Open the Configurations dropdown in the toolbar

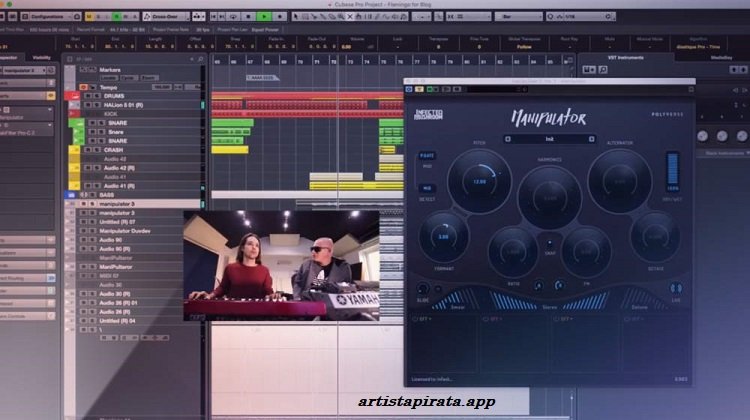pos(51,17)
